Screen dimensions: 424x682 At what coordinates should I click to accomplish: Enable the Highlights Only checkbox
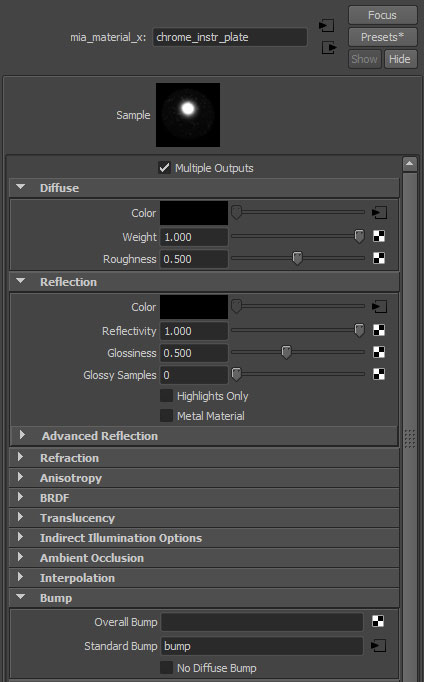(x=166, y=395)
